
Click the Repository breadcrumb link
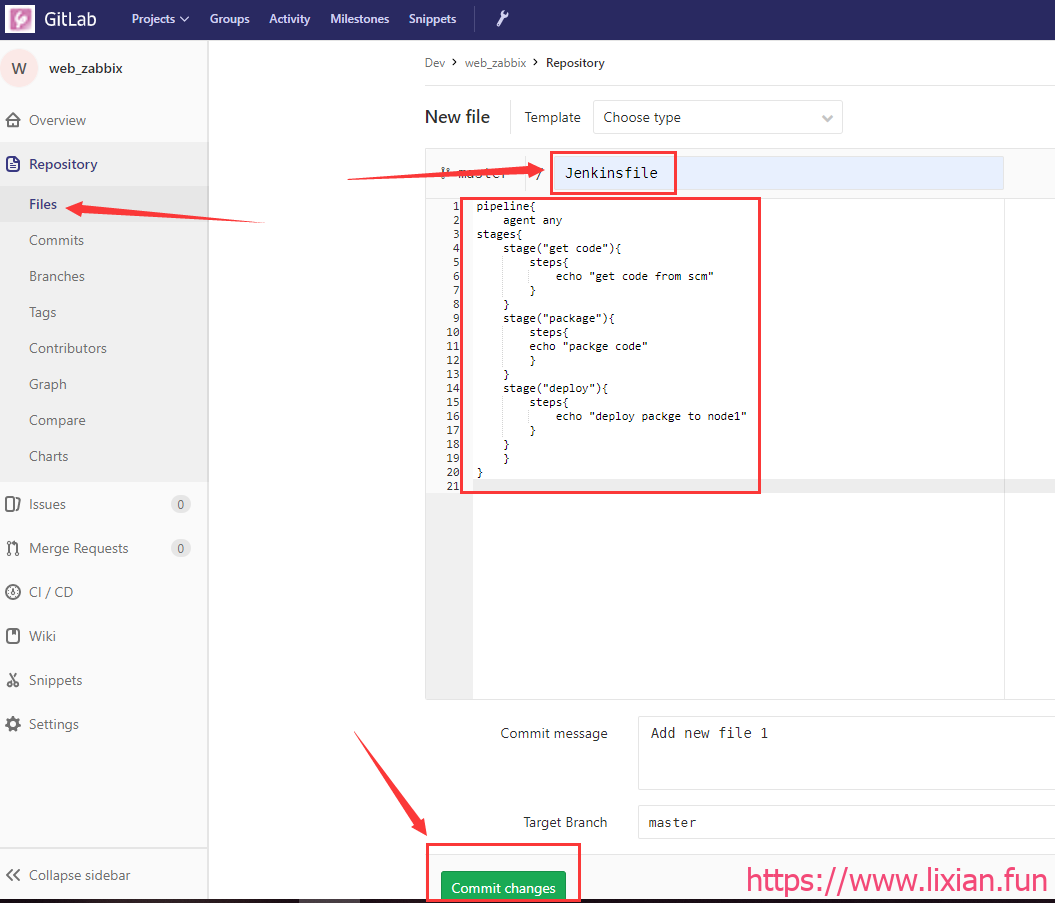click(575, 63)
